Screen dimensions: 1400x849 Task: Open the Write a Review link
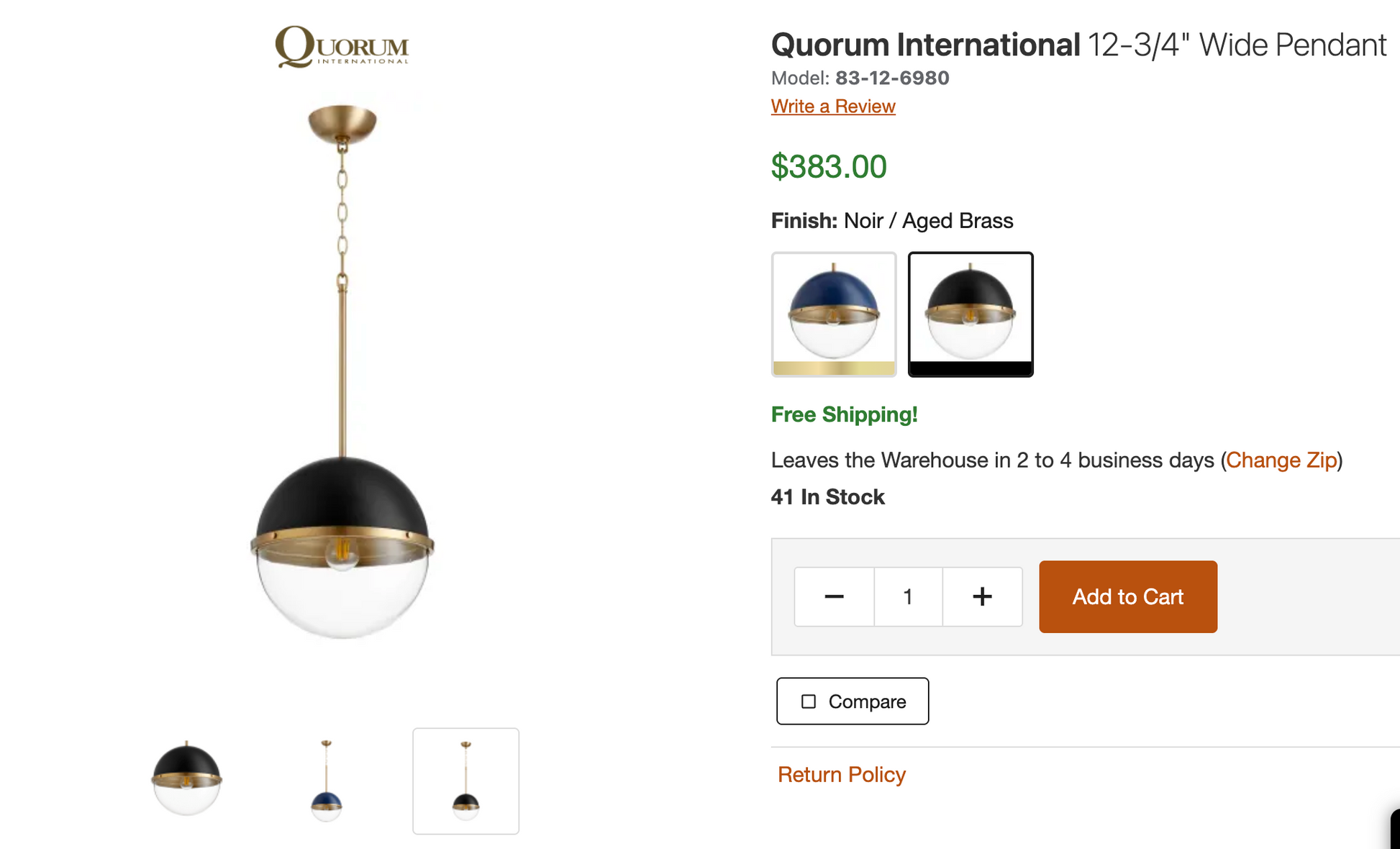[x=832, y=106]
